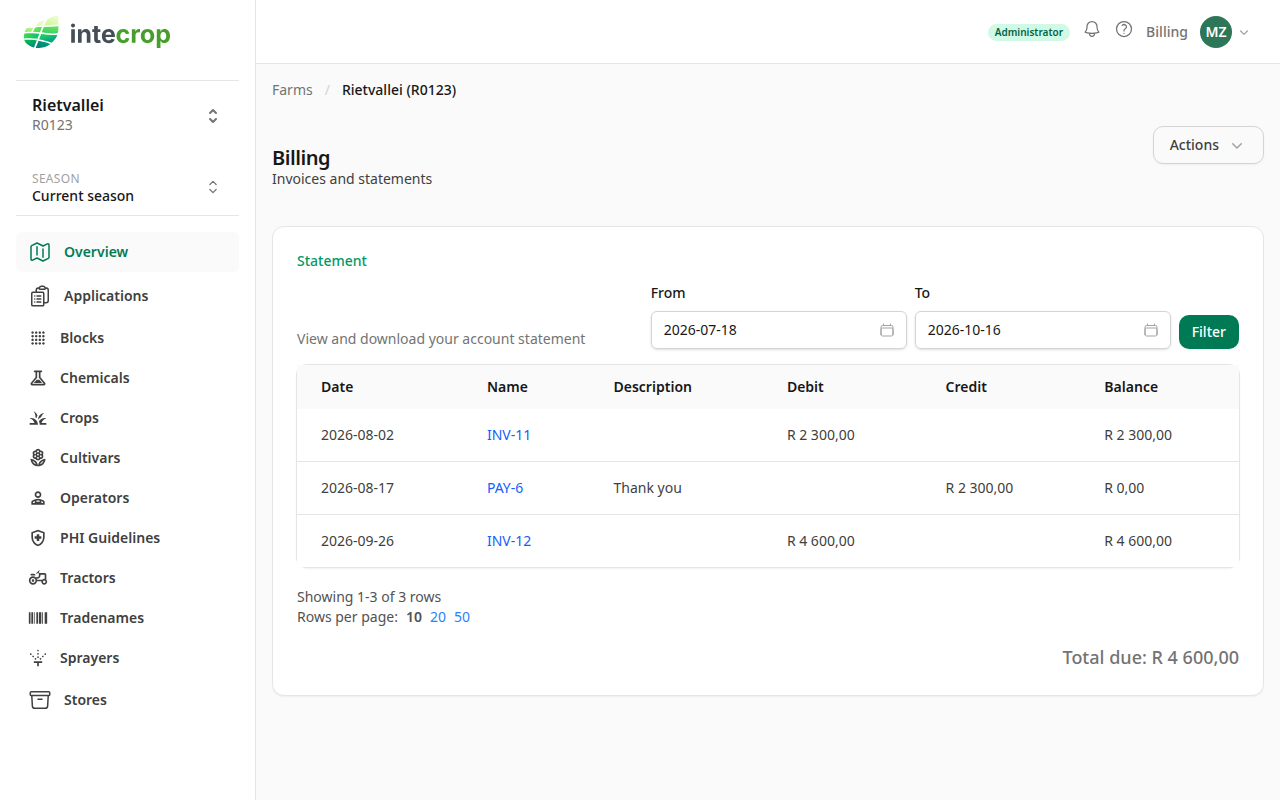Click the Balance column header
The height and width of the screenshot is (800, 1280).
[1131, 387]
